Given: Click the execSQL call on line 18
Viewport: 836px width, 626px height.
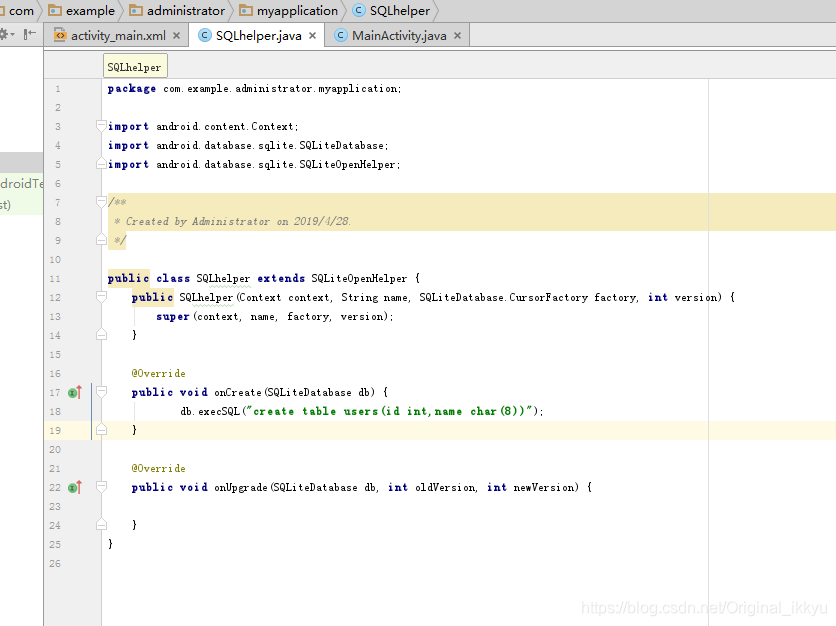Looking at the screenshot, I should click(219, 412).
